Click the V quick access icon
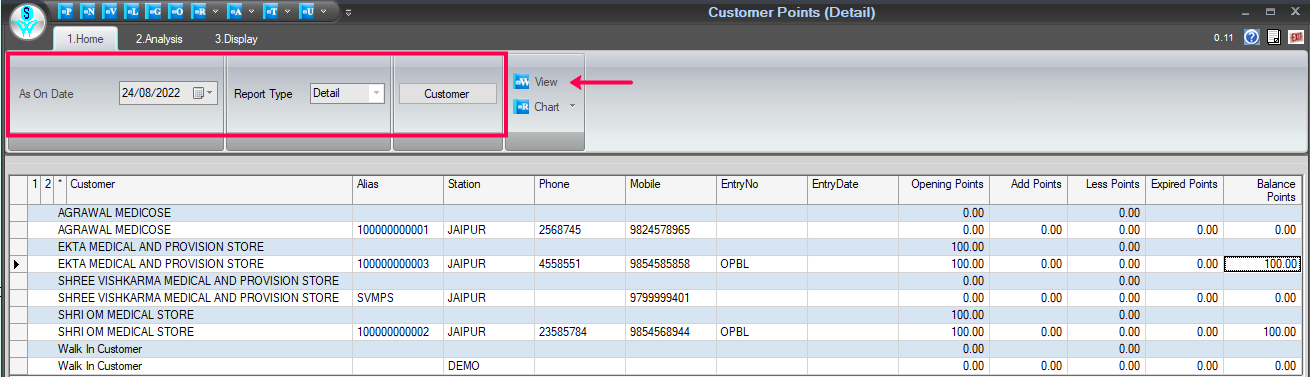 (110, 12)
